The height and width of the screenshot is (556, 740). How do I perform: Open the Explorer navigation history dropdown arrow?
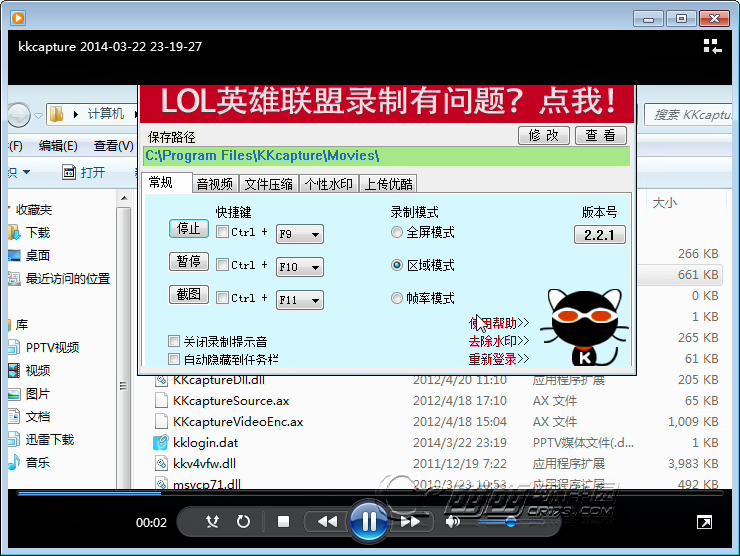39,115
